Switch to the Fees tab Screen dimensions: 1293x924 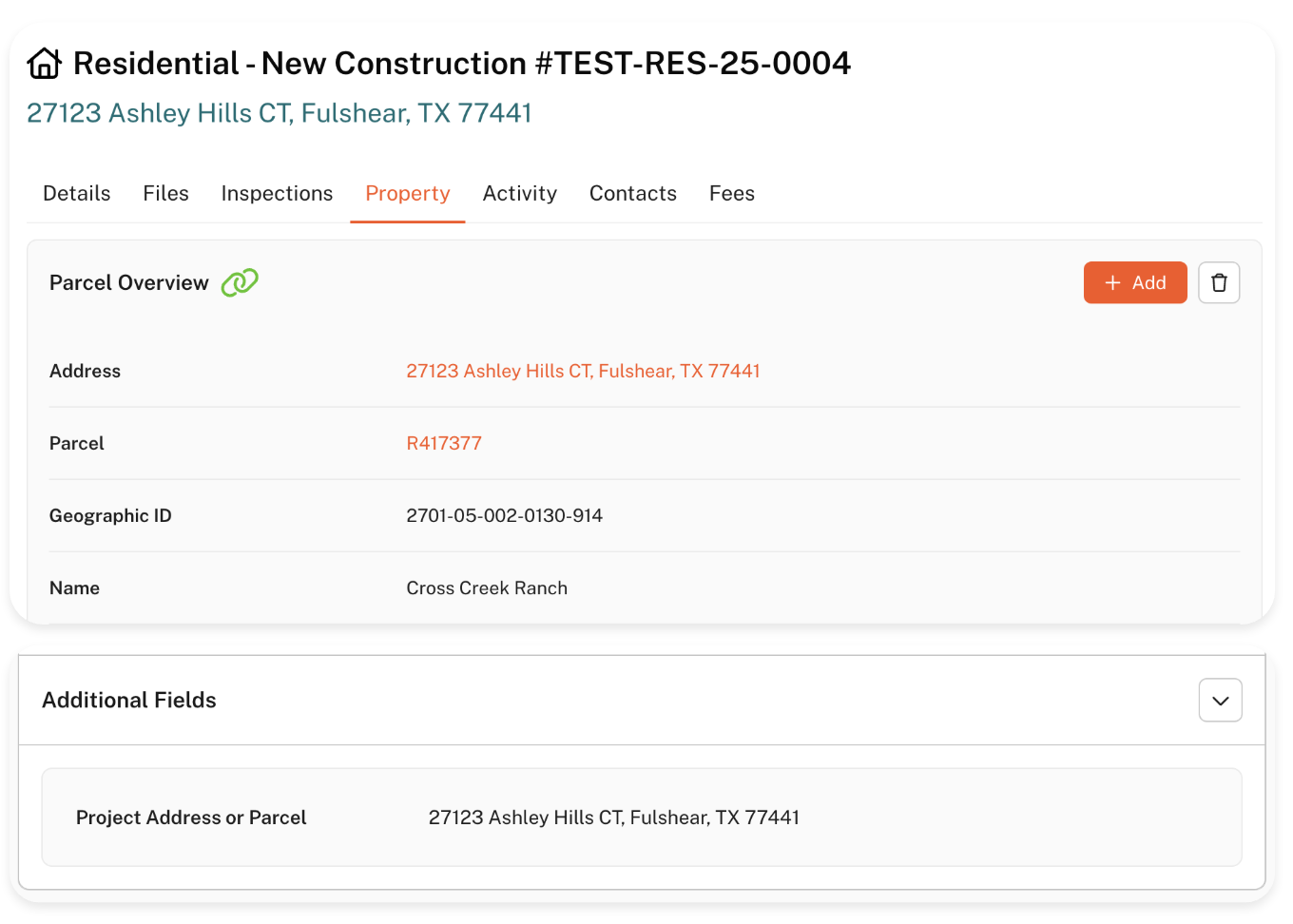[x=732, y=193]
